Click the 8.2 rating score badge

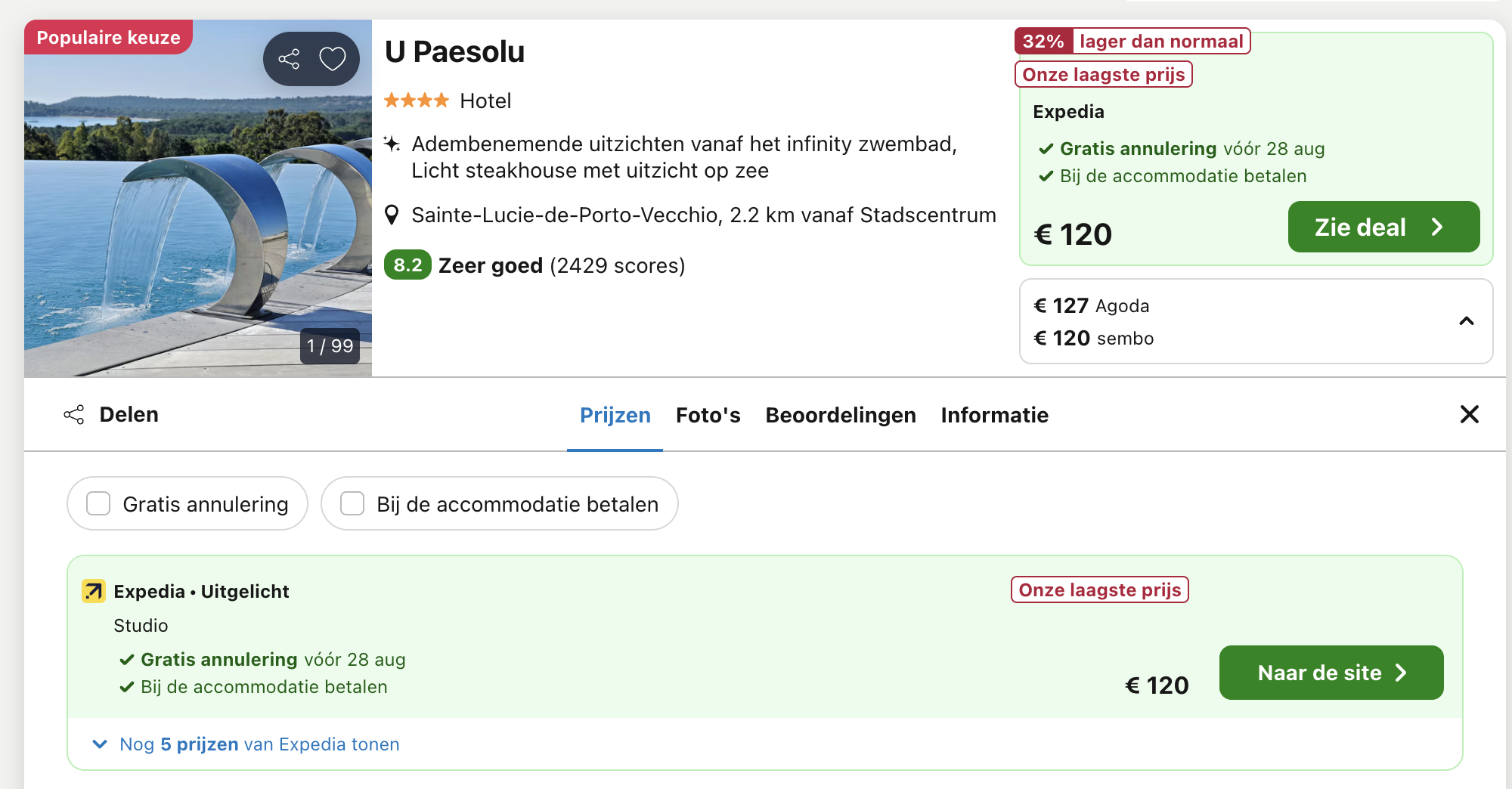click(407, 265)
